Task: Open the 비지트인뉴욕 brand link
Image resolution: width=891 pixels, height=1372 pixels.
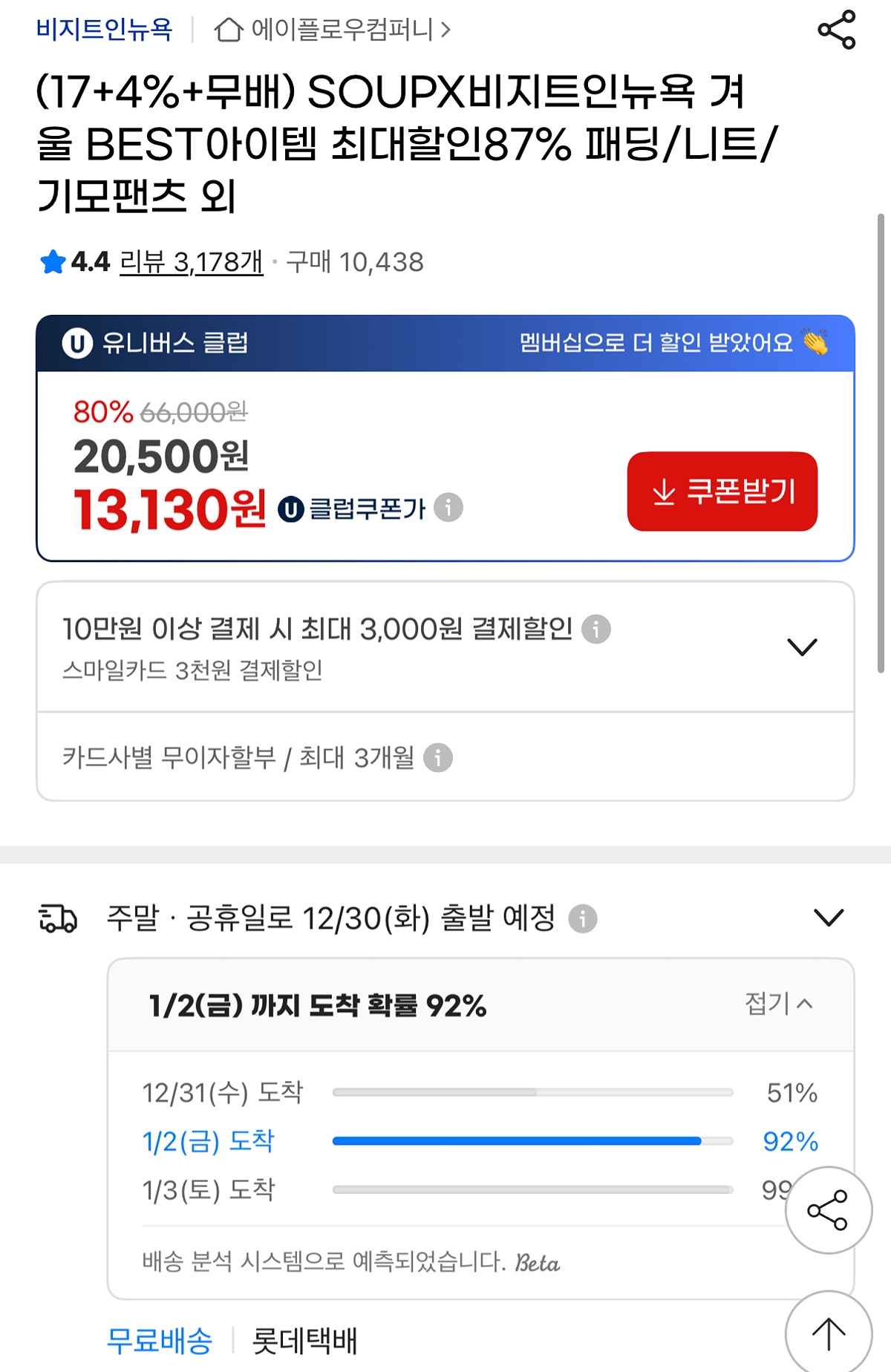Action: [104, 30]
